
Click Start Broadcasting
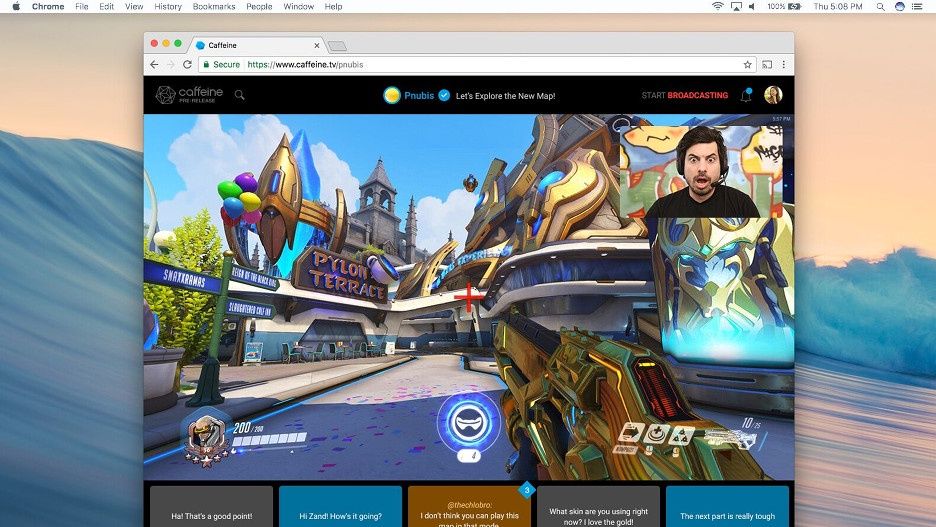[x=685, y=95]
